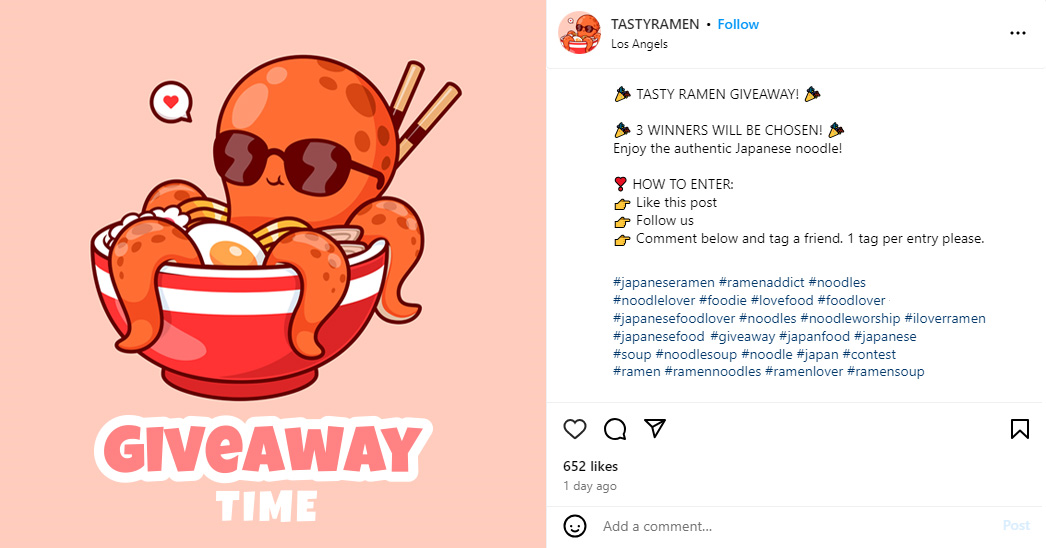View the 652 likes list
The height and width of the screenshot is (548, 1046).
590,466
